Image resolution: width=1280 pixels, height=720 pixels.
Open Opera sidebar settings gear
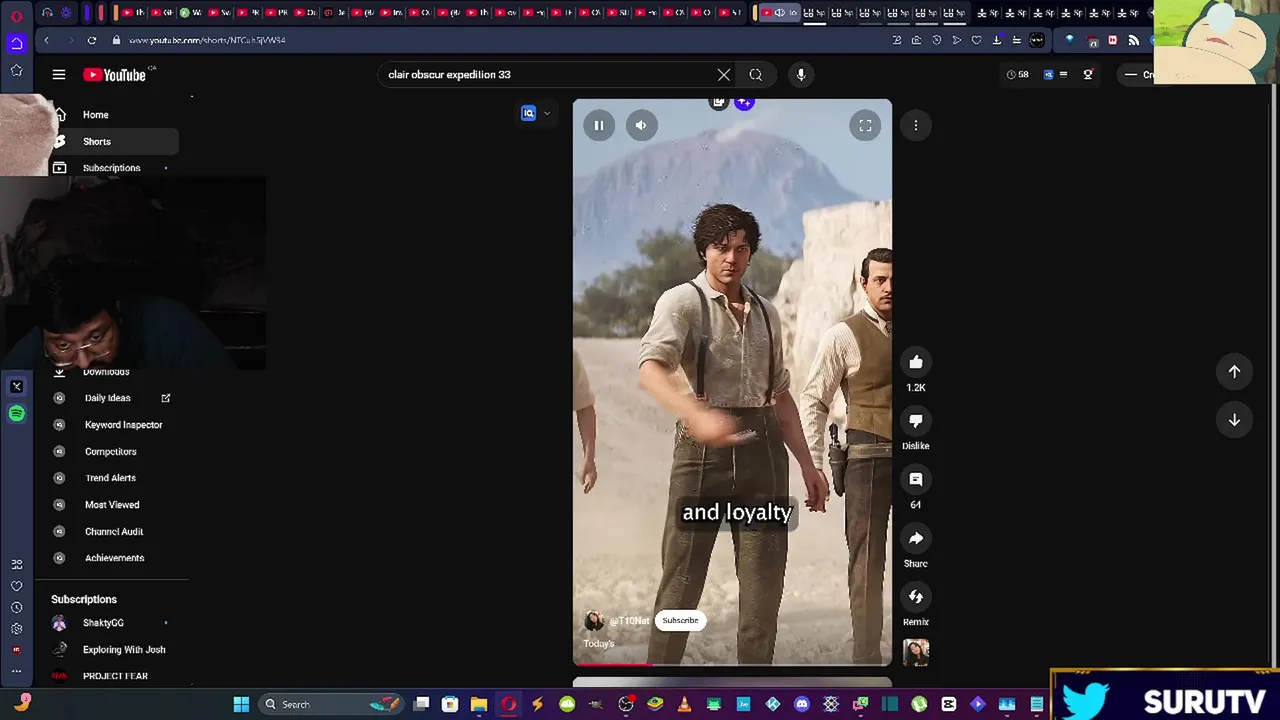coord(16,628)
